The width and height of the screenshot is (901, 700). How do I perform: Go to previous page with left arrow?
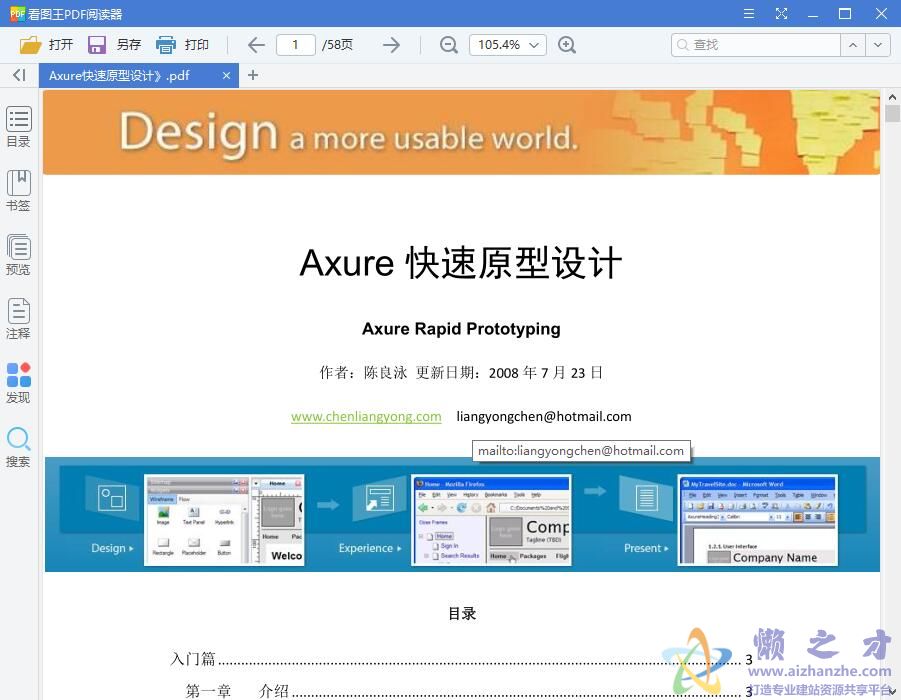pos(256,45)
